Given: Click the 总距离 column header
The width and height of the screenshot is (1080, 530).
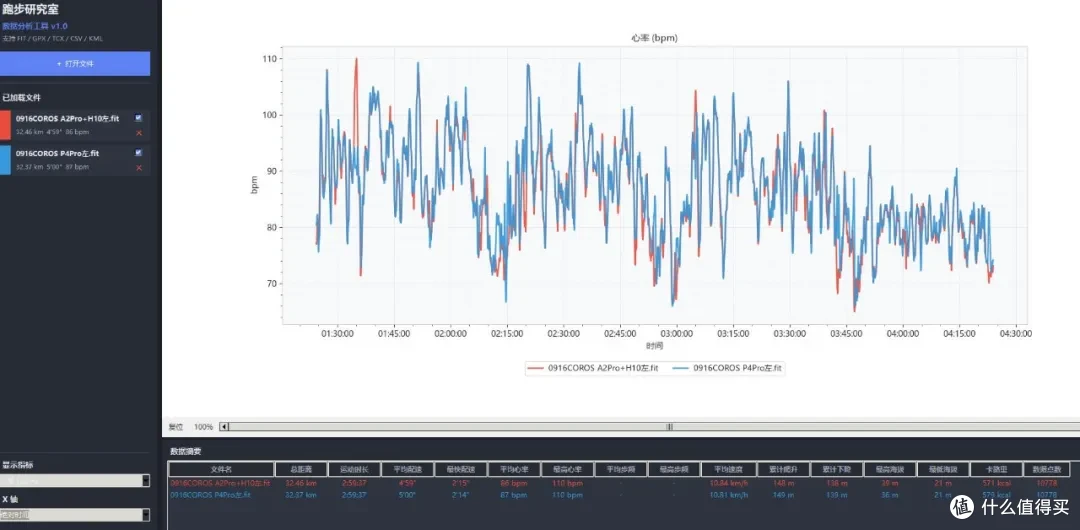Looking at the screenshot, I should [300, 469].
